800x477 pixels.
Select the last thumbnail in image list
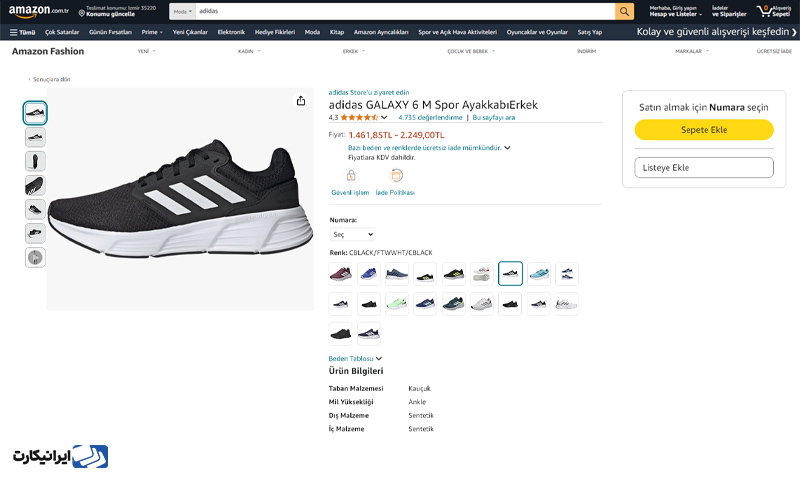(35, 257)
